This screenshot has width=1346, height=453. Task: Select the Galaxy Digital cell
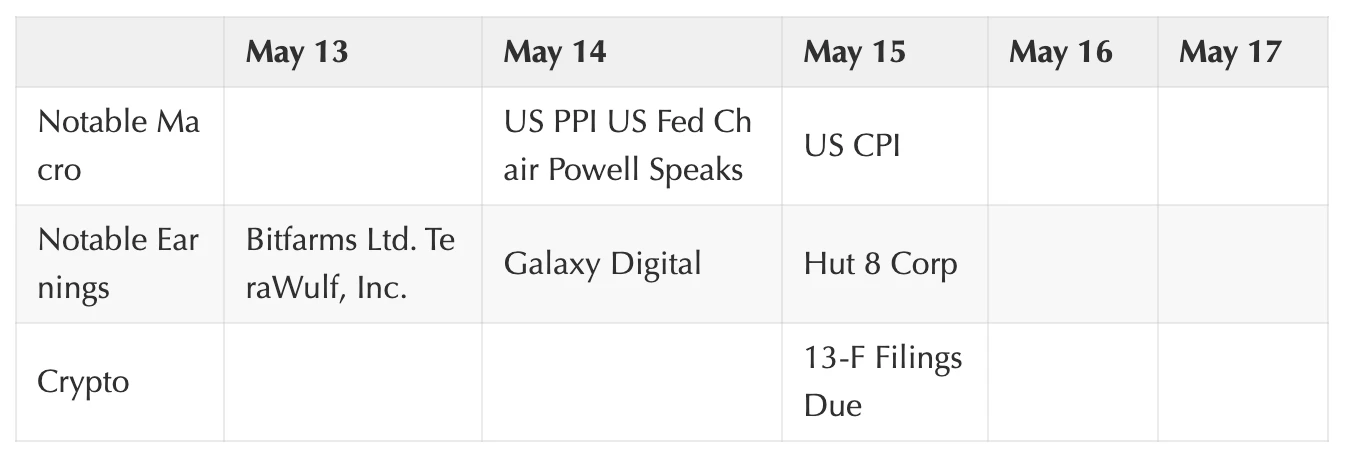(x=602, y=264)
